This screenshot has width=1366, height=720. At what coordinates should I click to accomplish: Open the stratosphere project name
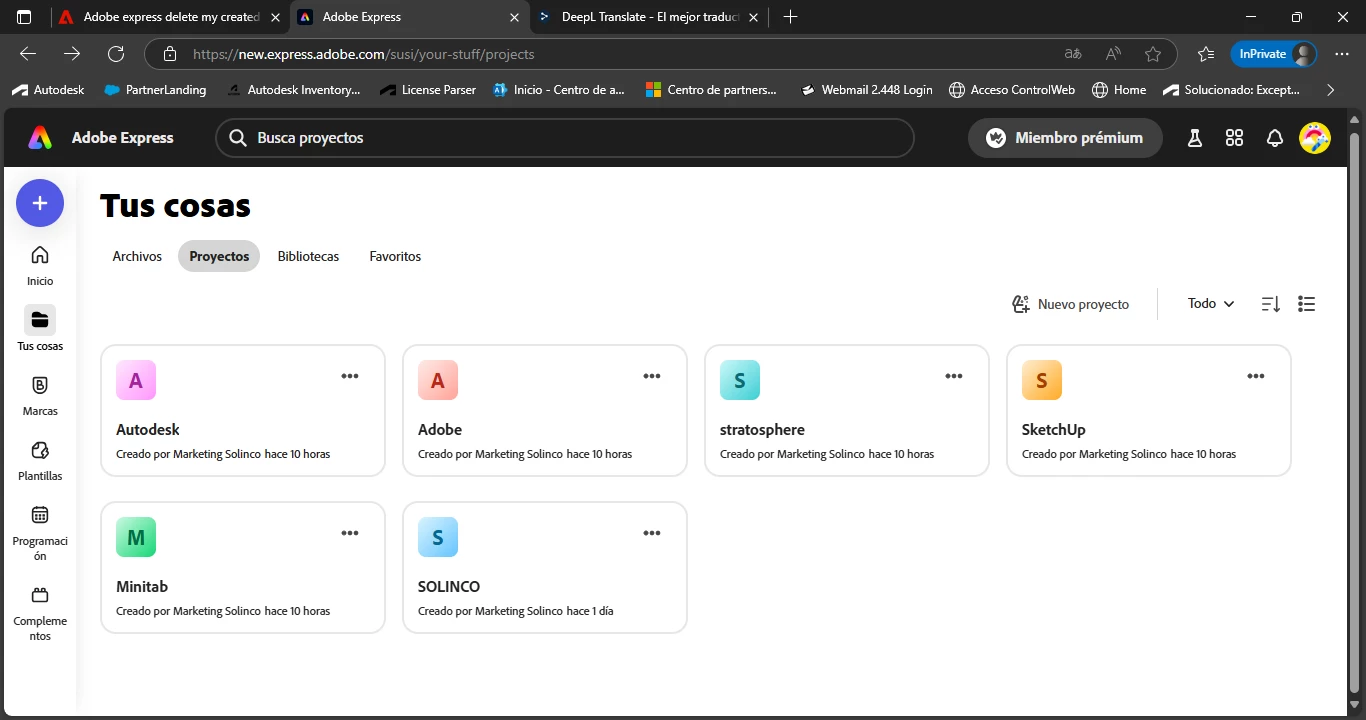click(762, 430)
